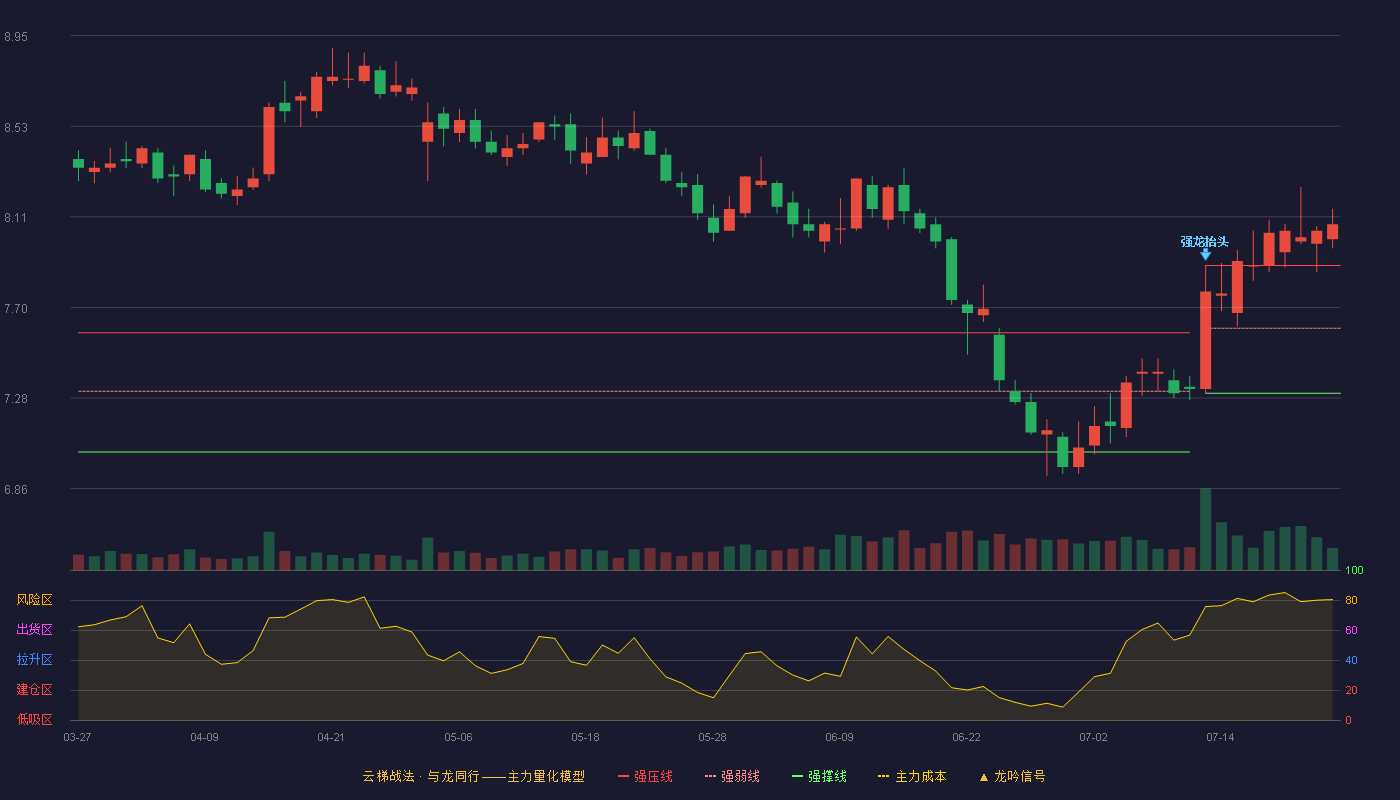
Task: Click the 8.53 price axis label
Action: pos(16,128)
